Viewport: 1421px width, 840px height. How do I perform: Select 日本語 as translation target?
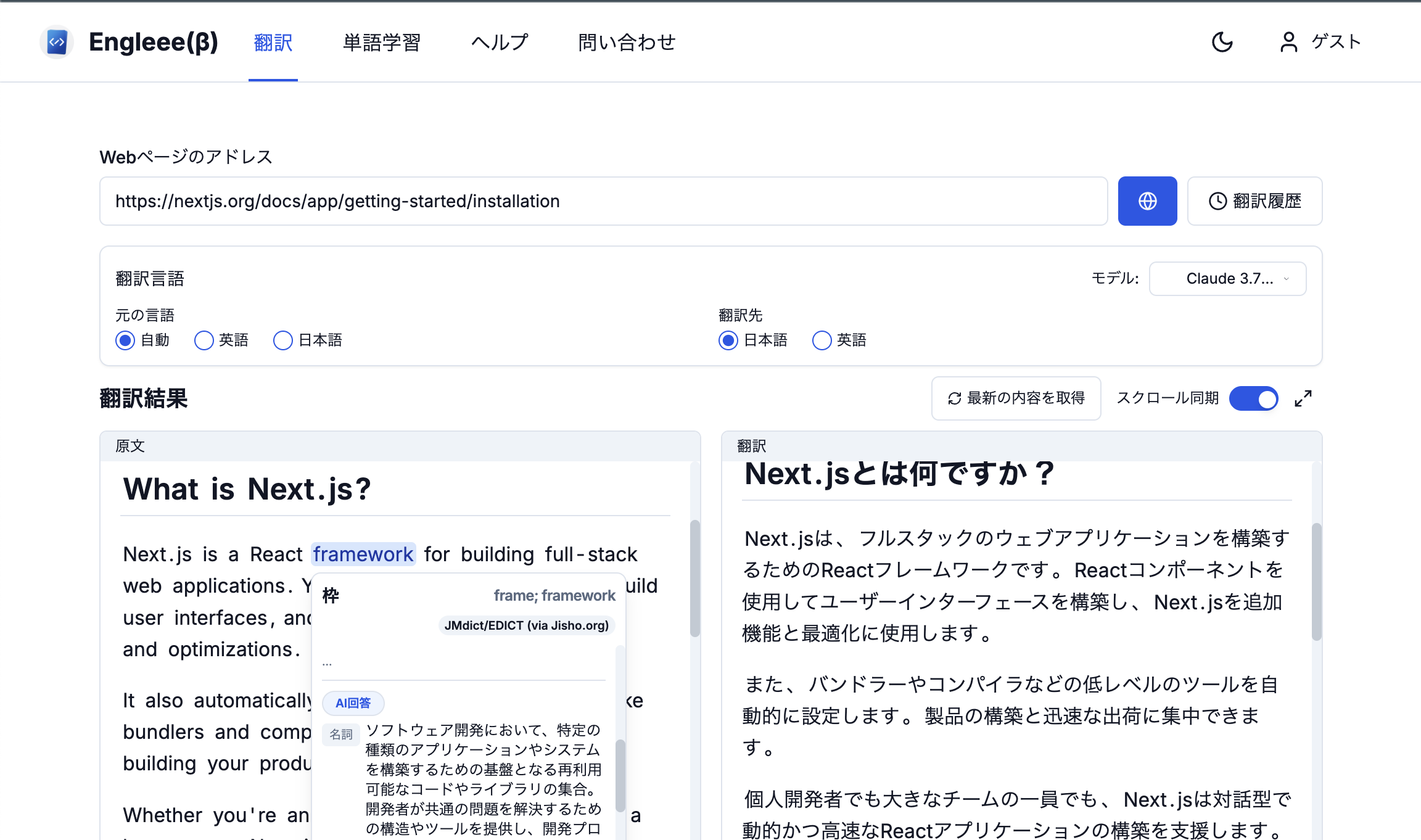pos(728,340)
